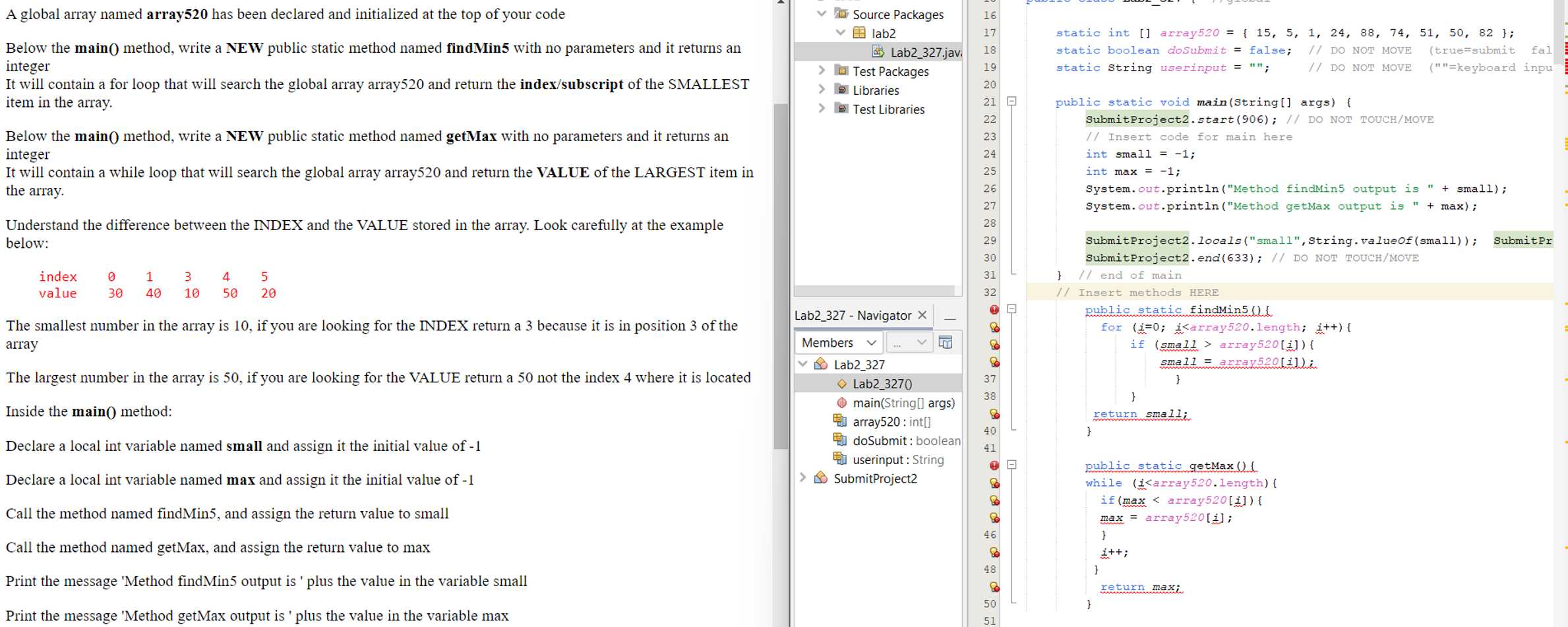The height and width of the screenshot is (627, 1568).
Task: Click the inherited-members filter icon in Navigator toolbar
Action: [946, 342]
